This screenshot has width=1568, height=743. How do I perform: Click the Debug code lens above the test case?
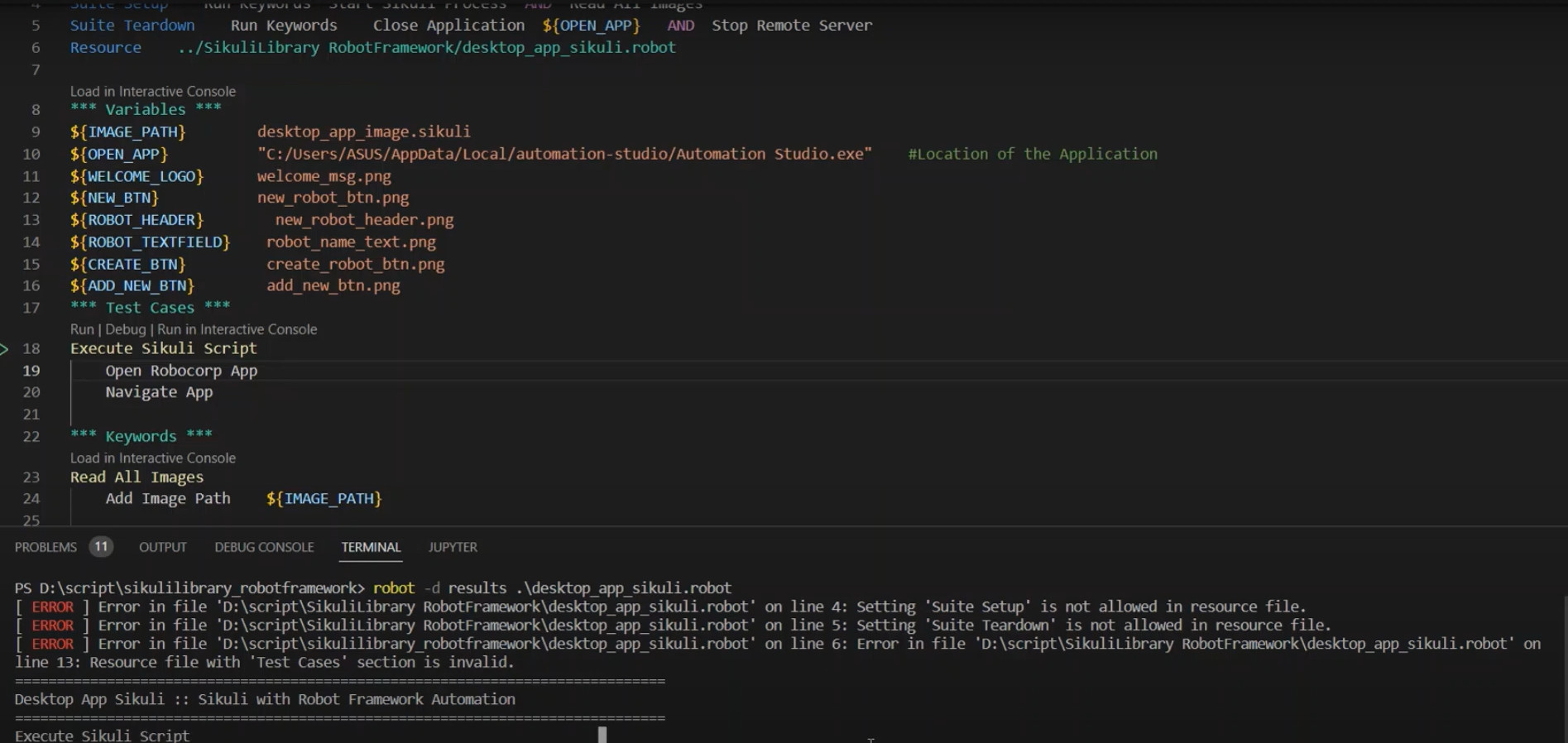[x=125, y=329]
